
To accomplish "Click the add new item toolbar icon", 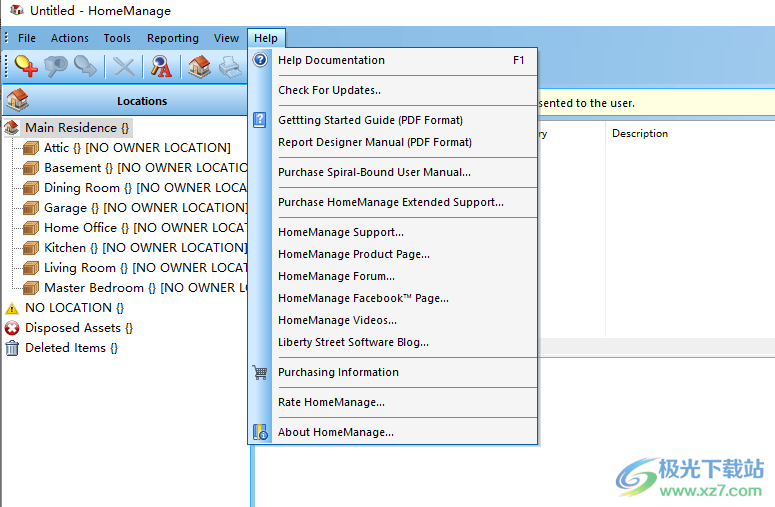I will pyautogui.click(x=26, y=66).
